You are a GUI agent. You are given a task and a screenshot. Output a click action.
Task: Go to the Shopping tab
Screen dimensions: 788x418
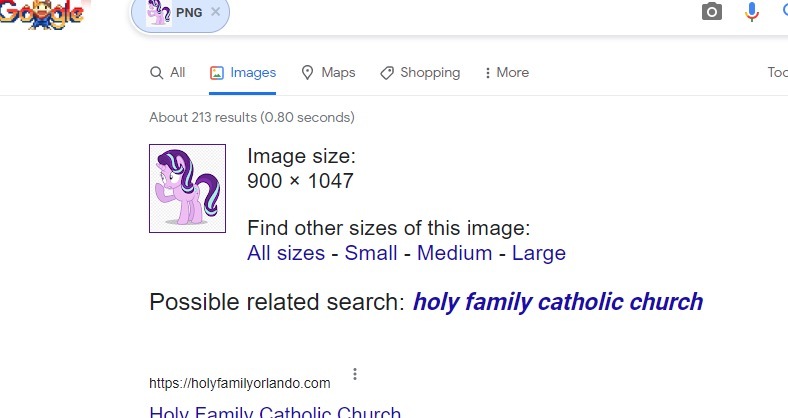(420, 73)
